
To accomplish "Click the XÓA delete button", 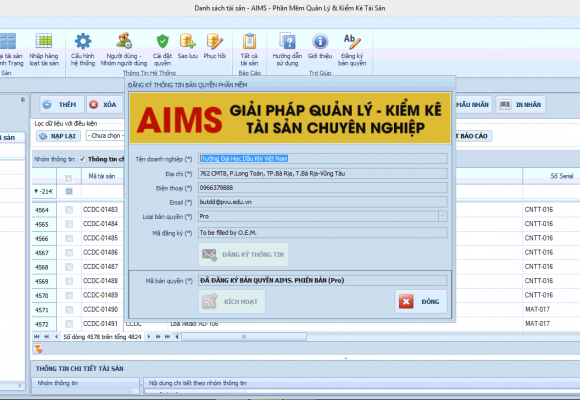I will (x=105, y=105).
